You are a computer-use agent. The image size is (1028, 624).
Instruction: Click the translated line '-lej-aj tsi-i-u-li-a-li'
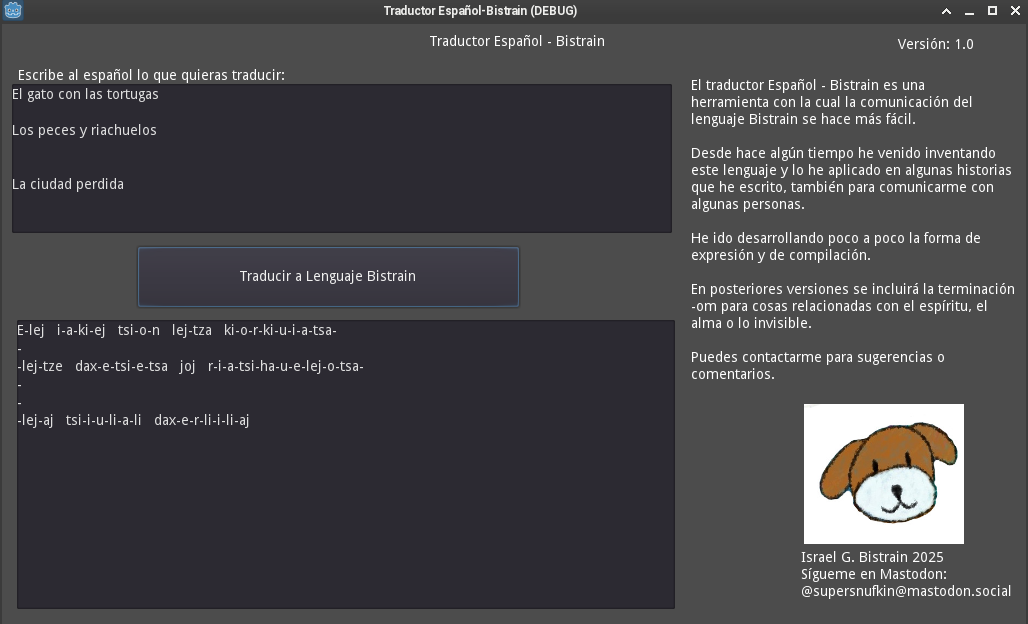pyautogui.click(x=133, y=420)
